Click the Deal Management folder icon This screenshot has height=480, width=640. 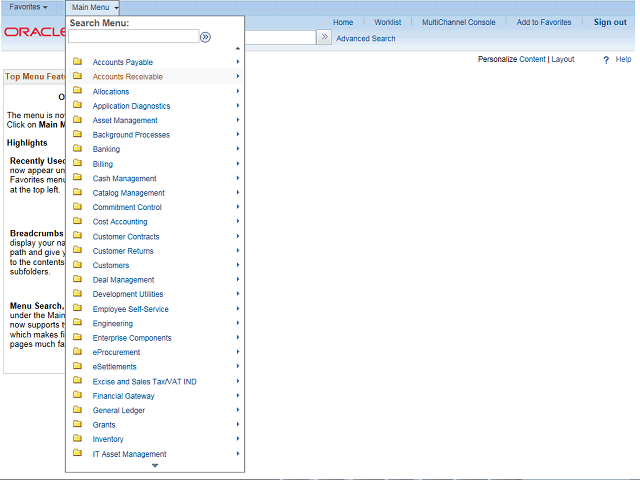click(x=77, y=279)
